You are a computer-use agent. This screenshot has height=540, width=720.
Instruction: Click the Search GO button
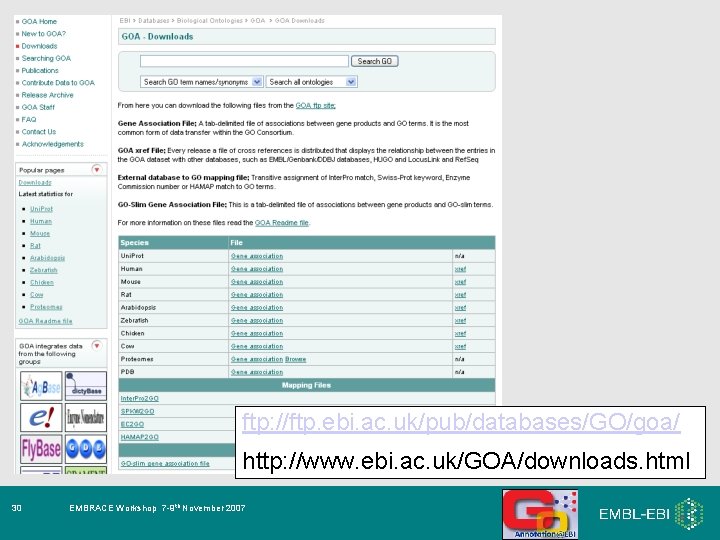pyautogui.click(x=374, y=61)
